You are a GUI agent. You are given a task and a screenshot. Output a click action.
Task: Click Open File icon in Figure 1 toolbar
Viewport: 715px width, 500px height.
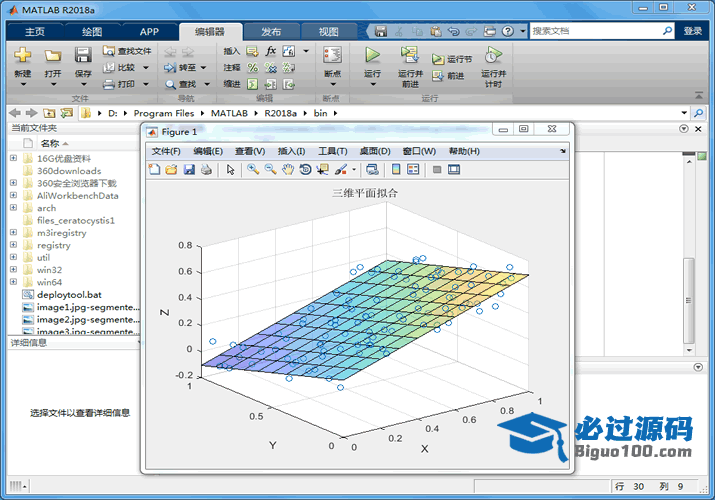pyautogui.click(x=171, y=170)
